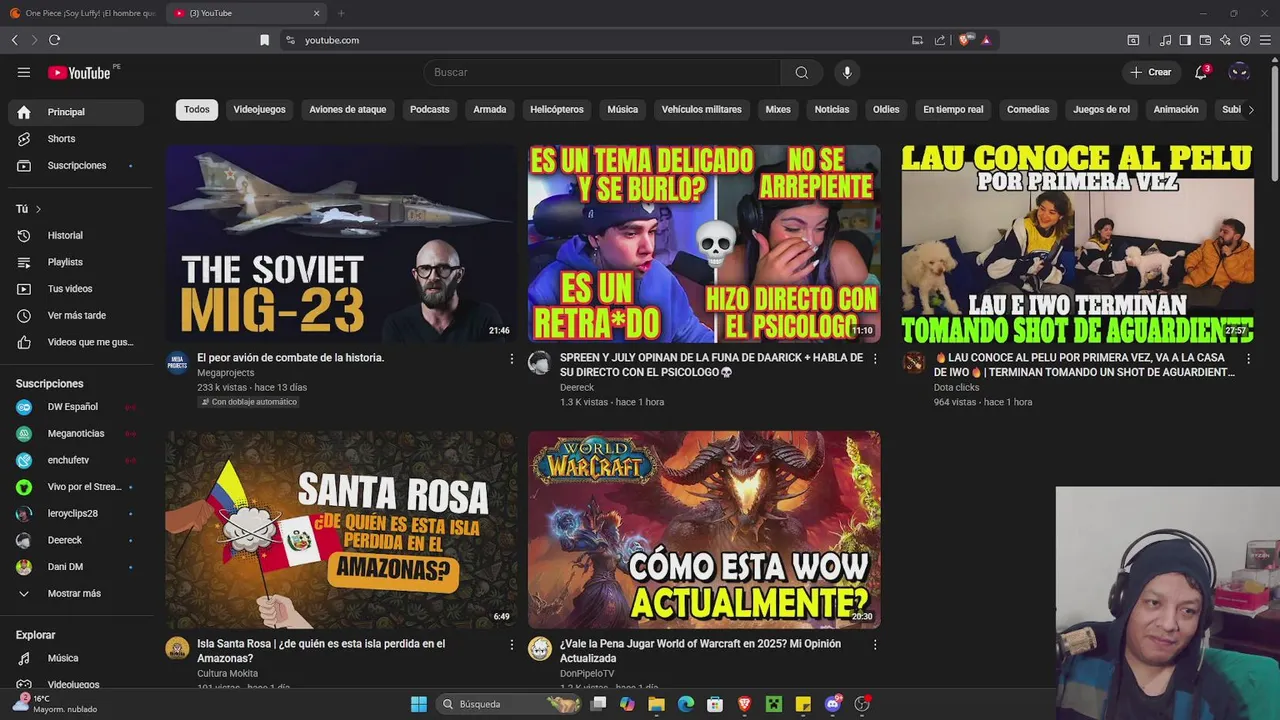Select the Helicópteros filter chip
Image resolution: width=1280 pixels, height=720 pixels.
(556, 109)
